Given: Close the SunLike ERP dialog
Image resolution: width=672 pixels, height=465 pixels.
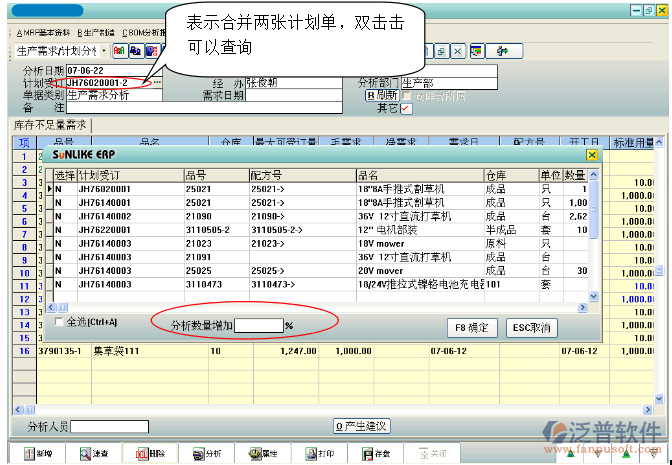Looking at the screenshot, I should 592,156.
